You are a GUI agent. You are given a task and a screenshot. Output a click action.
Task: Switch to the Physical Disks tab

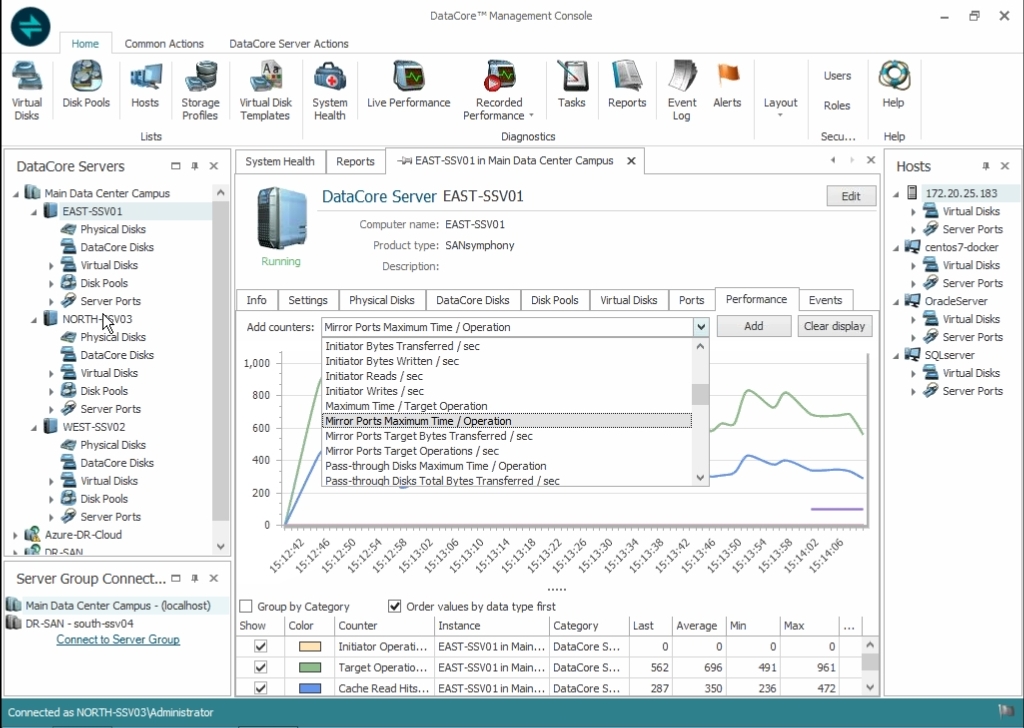pos(381,300)
